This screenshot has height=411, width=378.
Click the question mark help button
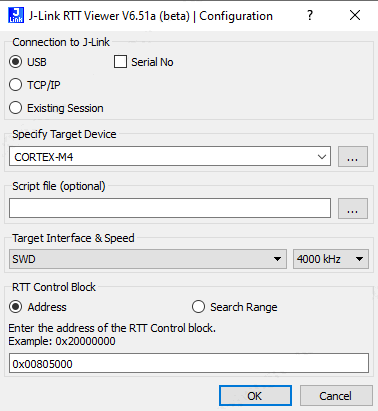click(x=310, y=15)
